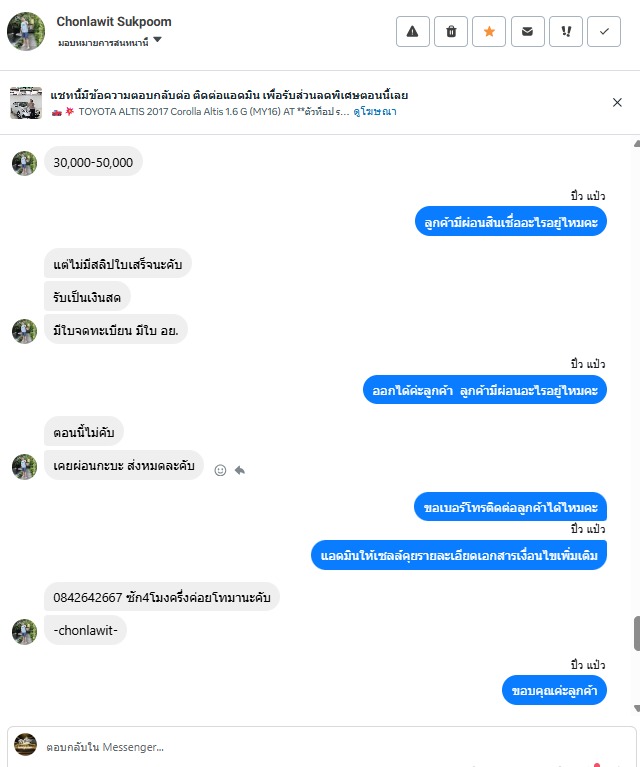Dismiss the ad banner with X

(617, 102)
